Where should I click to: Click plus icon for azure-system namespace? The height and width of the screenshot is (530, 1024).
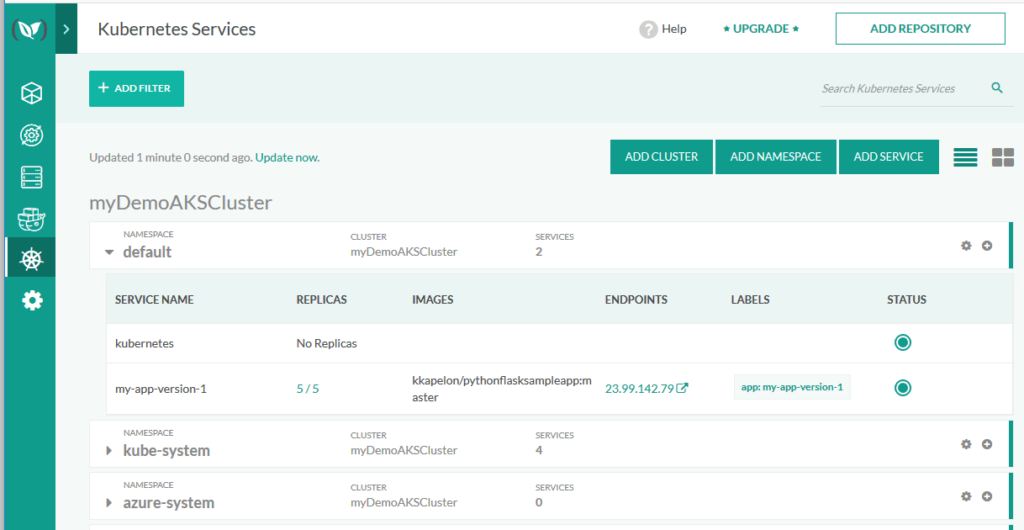tap(987, 496)
